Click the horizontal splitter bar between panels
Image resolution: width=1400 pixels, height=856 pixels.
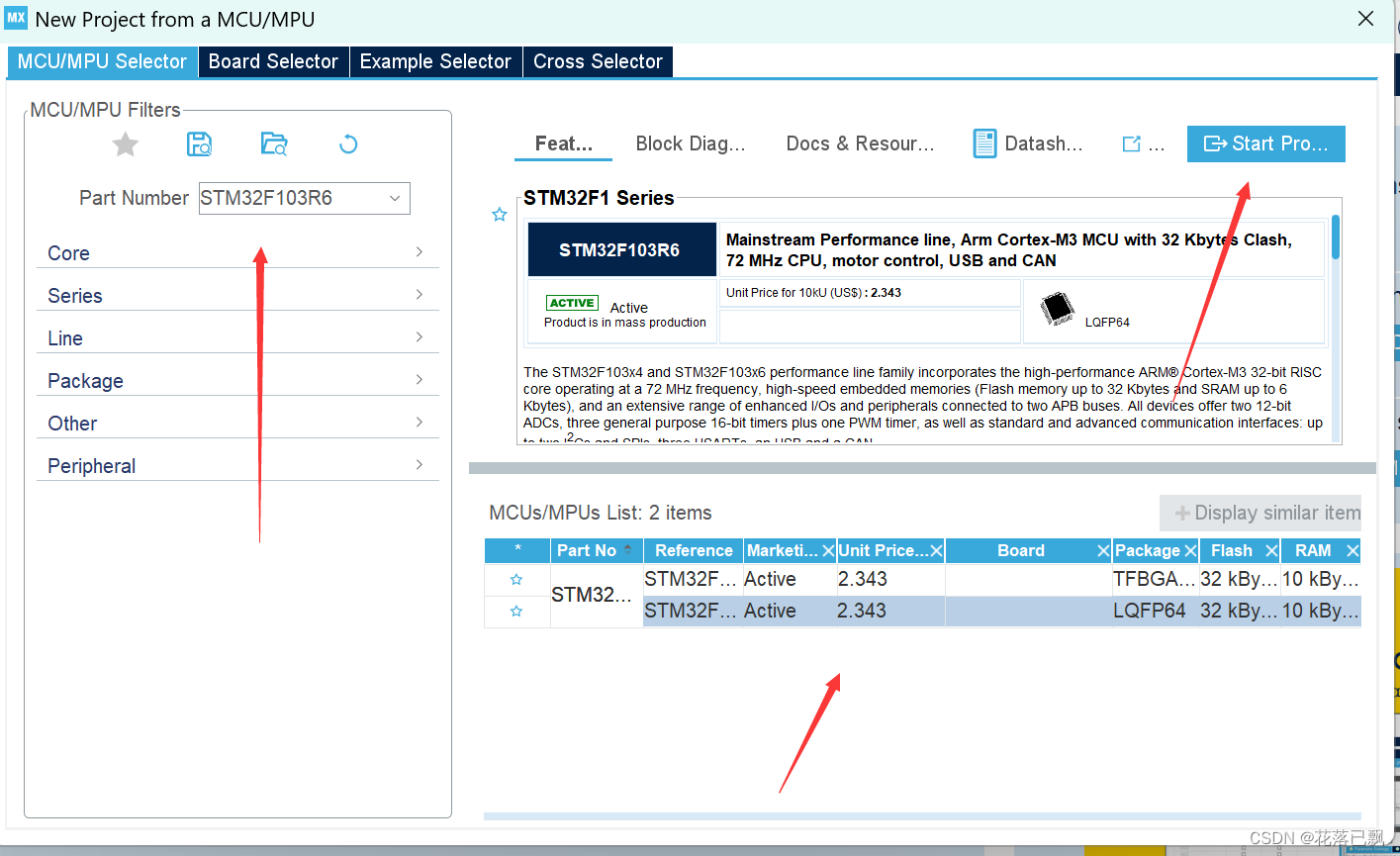[x=922, y=468]
